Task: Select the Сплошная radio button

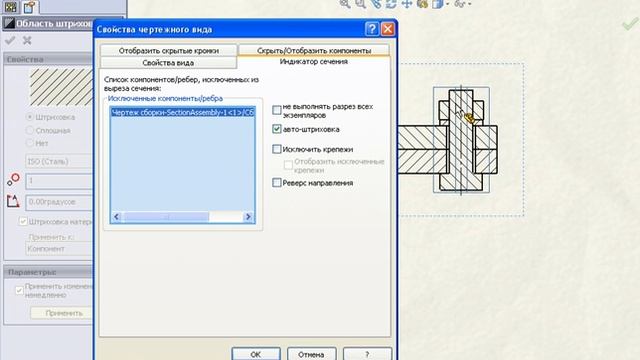Action: click(x=29, y=130)
